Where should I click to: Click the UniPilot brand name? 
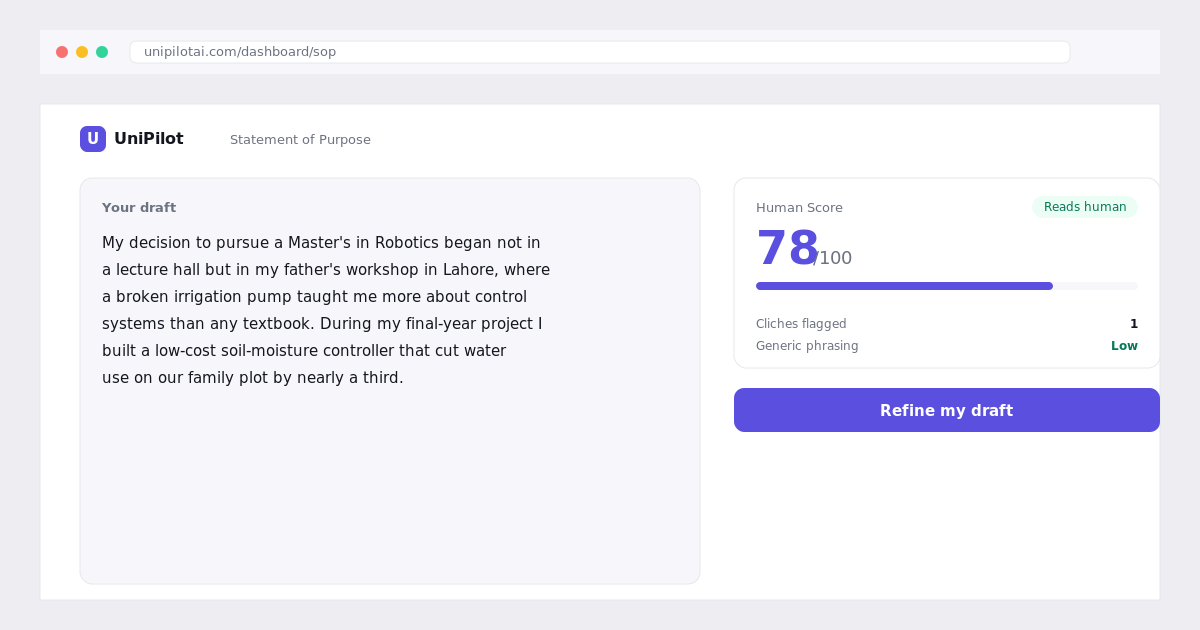pos(149,139)
